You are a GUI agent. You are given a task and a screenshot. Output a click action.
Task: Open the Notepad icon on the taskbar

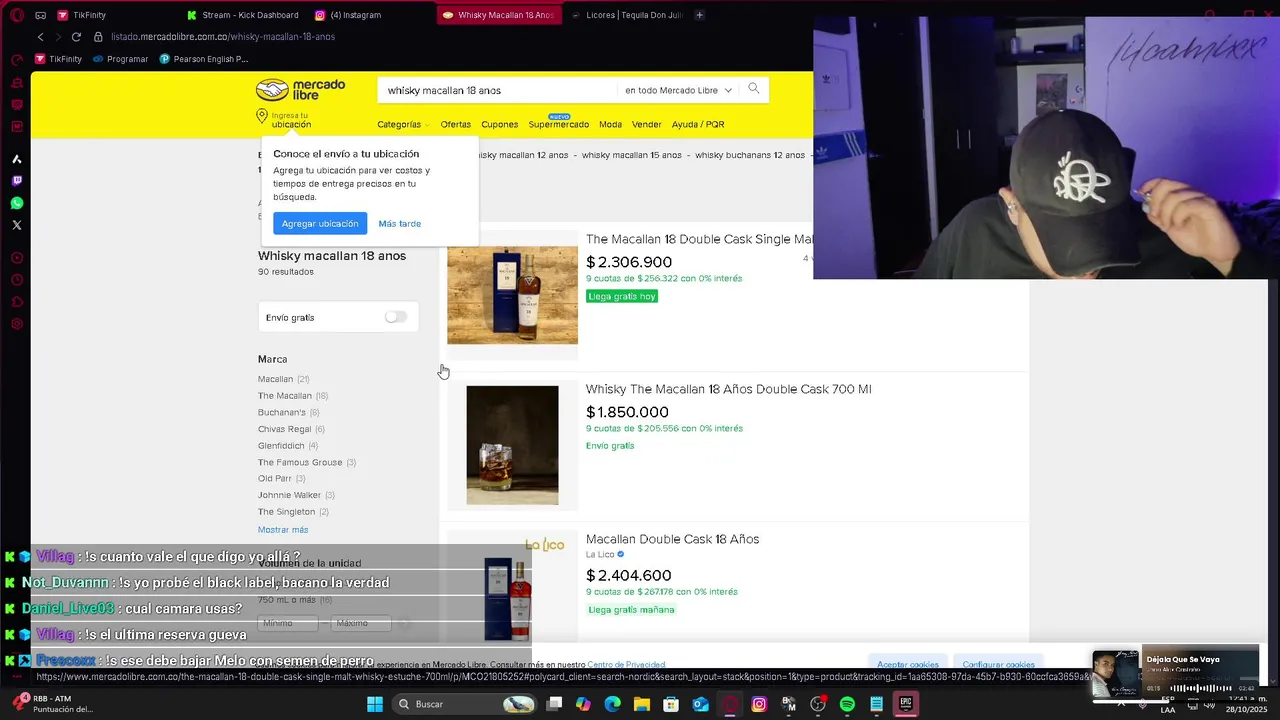coord(876,704)
